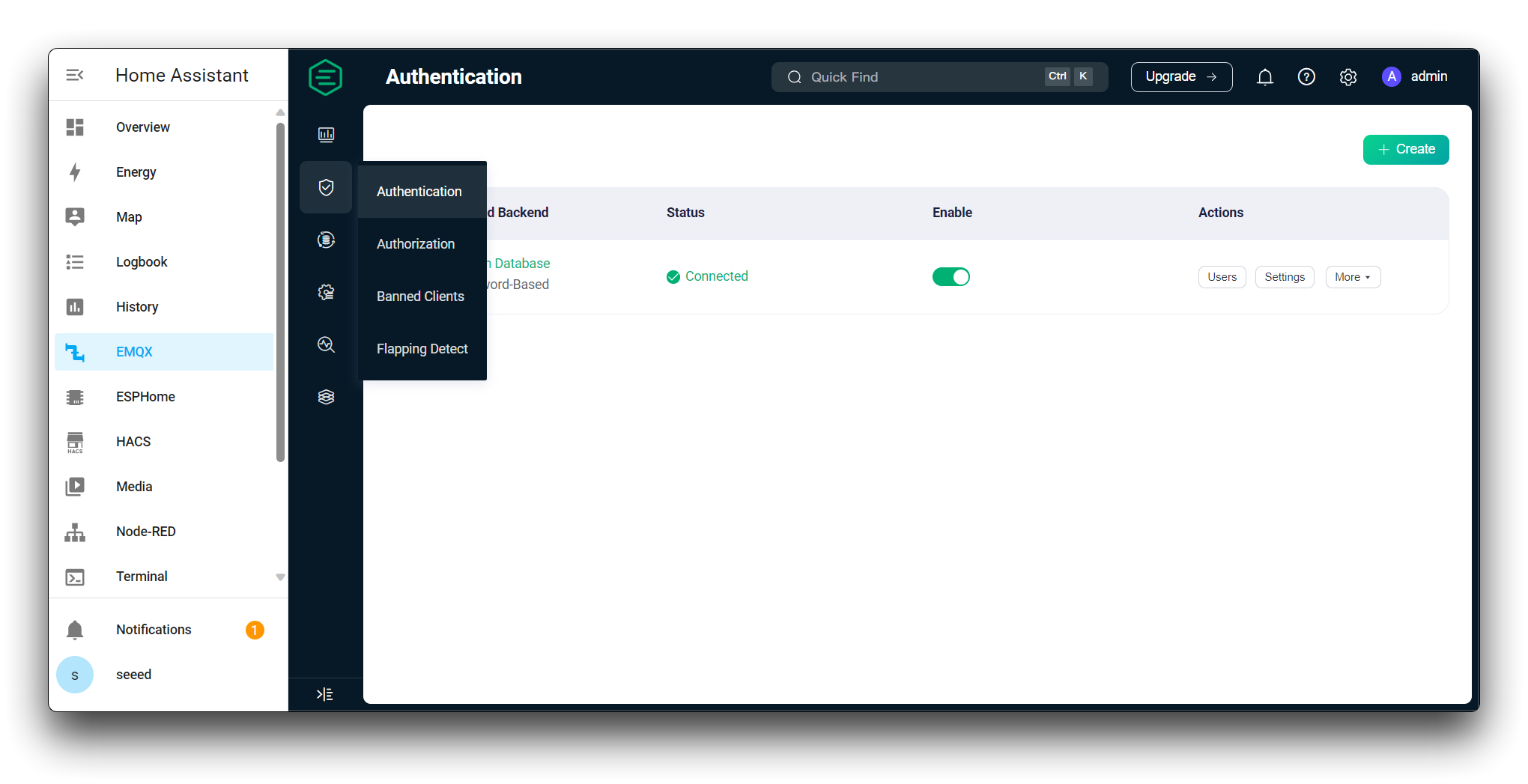Open EMQX integration icon below the shield

(x=326, y=240)
